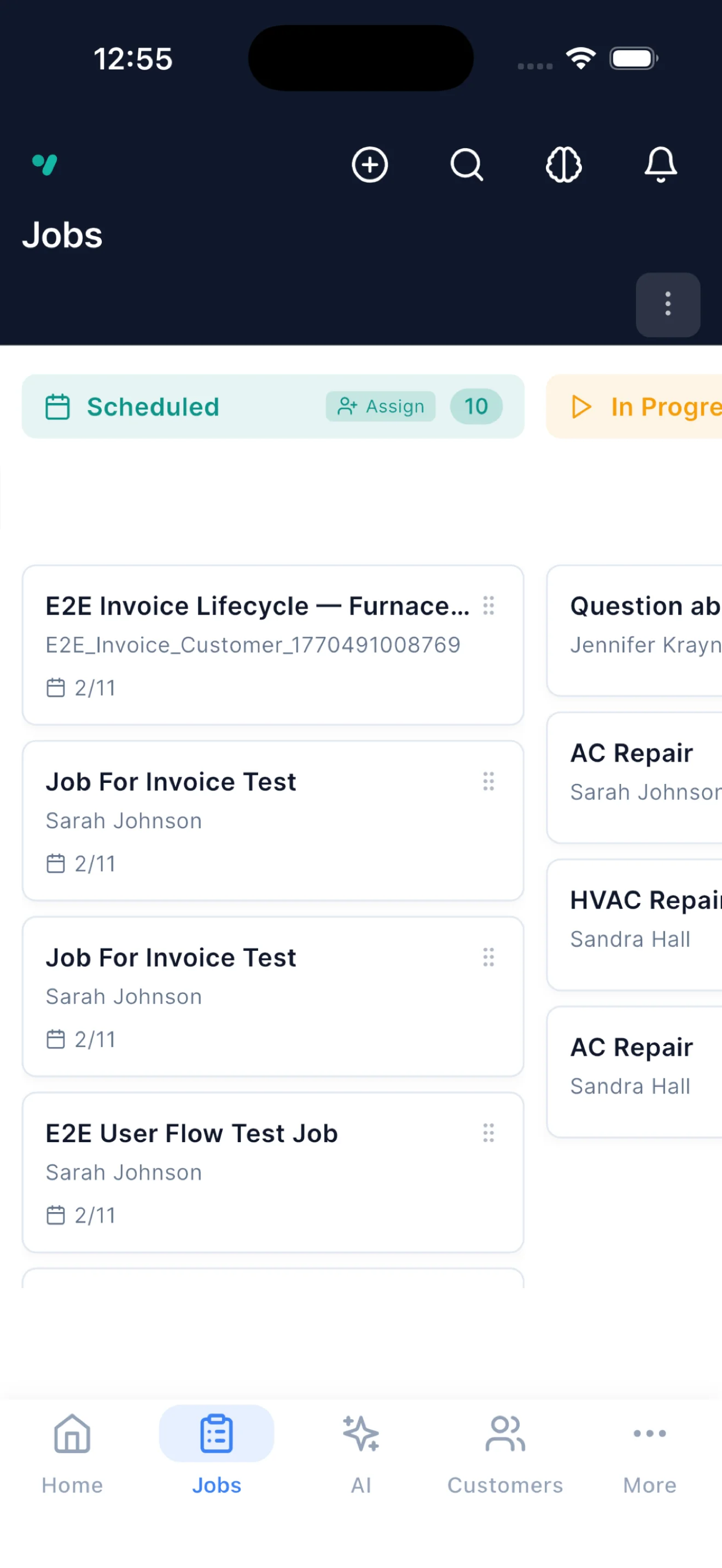Open the three-dot options menu button
Image resolution: width=722 pixels, height=1568 pixels.
pos(668,305)
